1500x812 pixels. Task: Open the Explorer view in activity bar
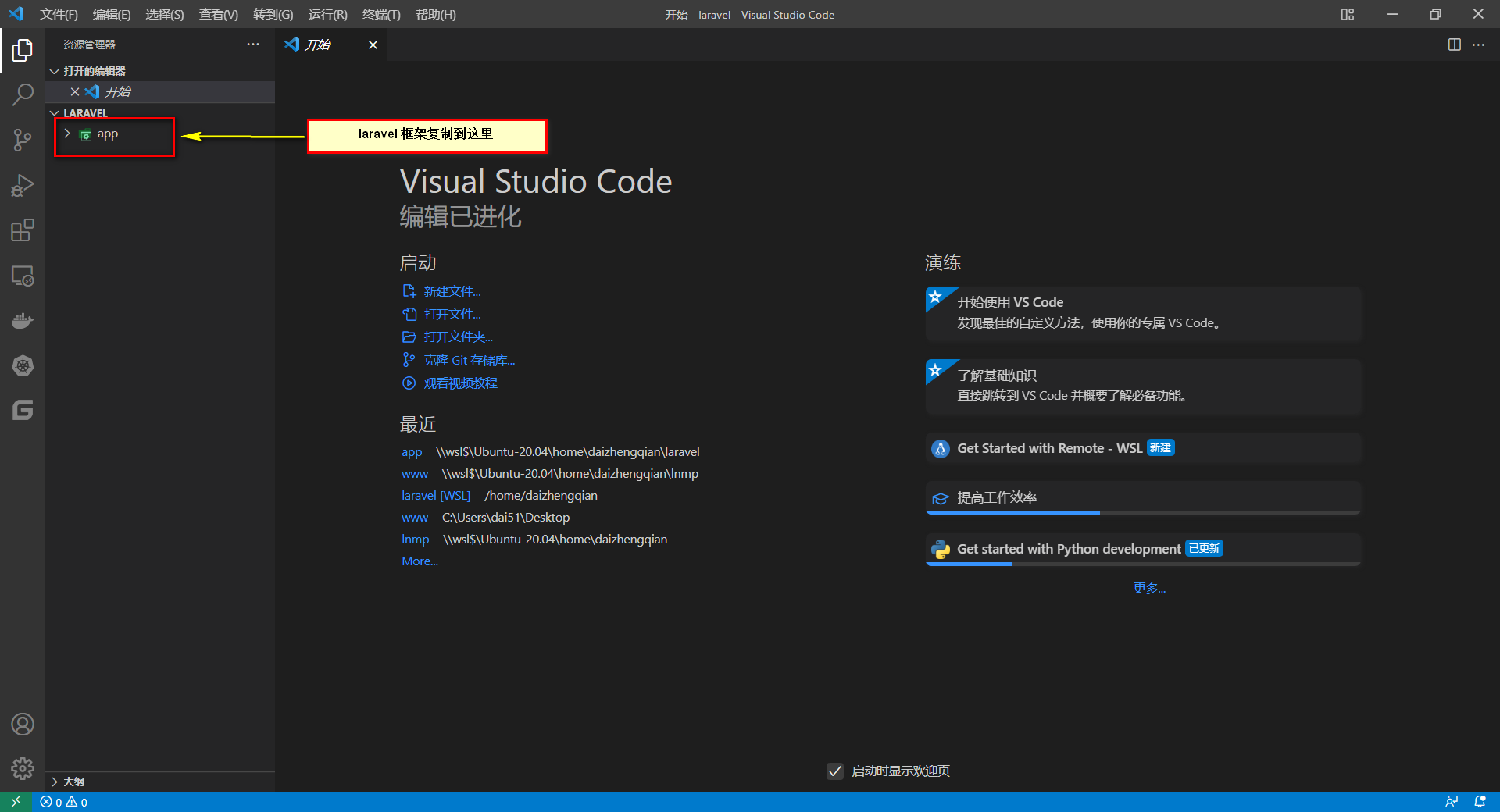tap(23, 51)
